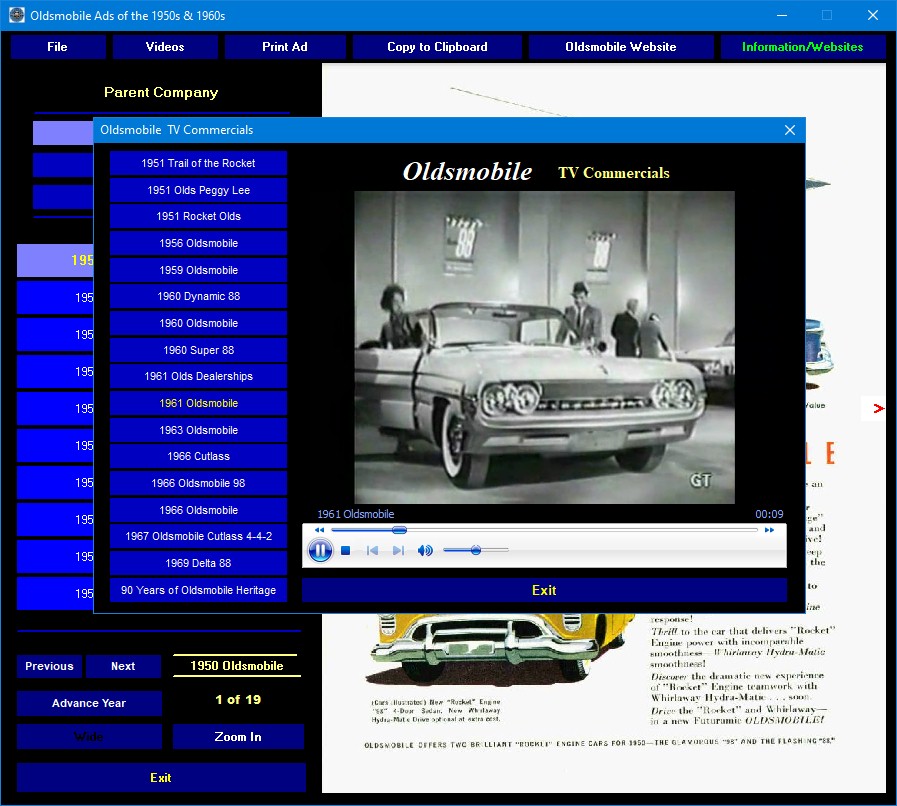Screen dimensions: 897x806
Task: Select Copy to Clipboard
Action: point(437,47)
